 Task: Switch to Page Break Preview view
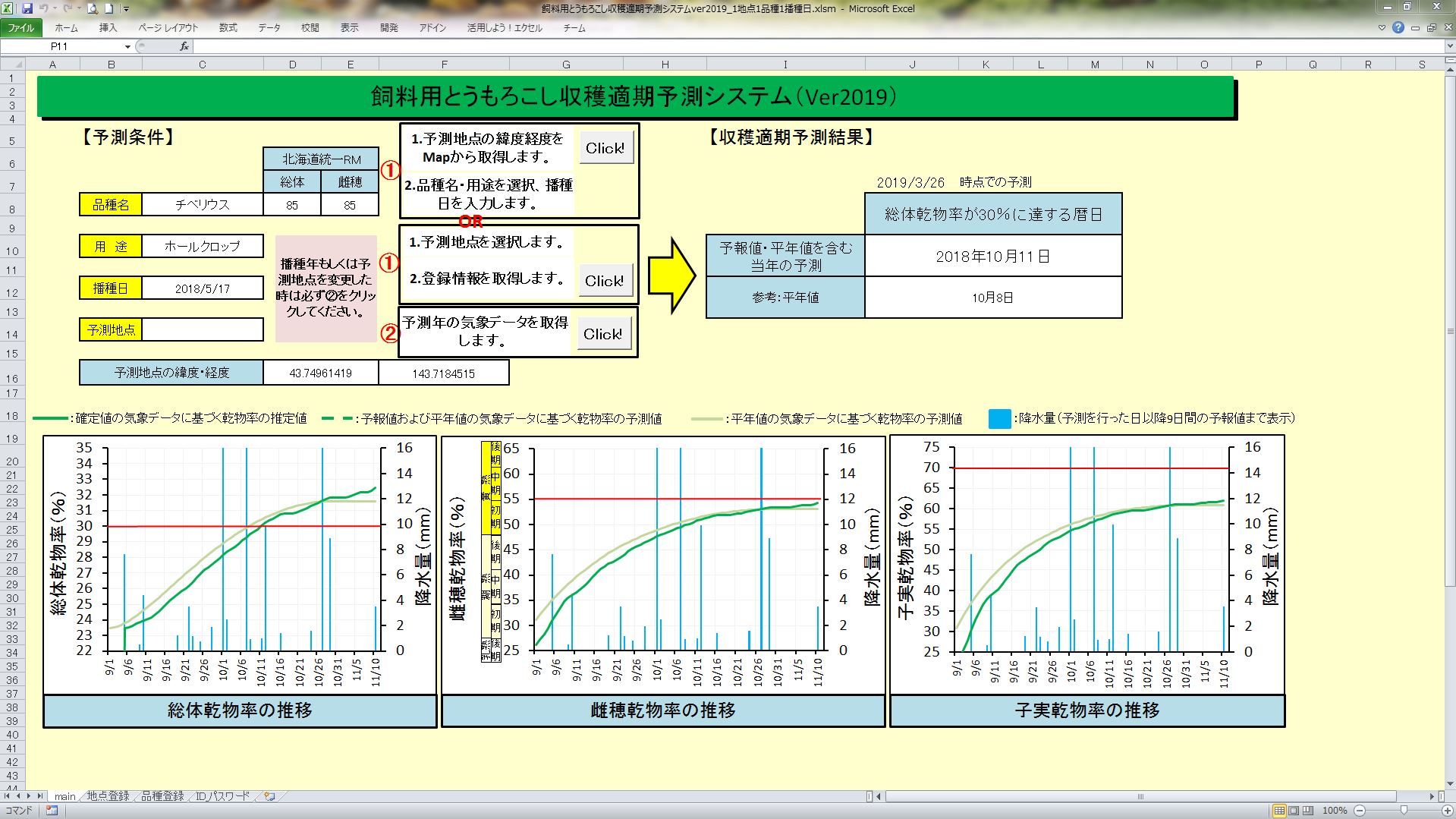coord(1308,811)
